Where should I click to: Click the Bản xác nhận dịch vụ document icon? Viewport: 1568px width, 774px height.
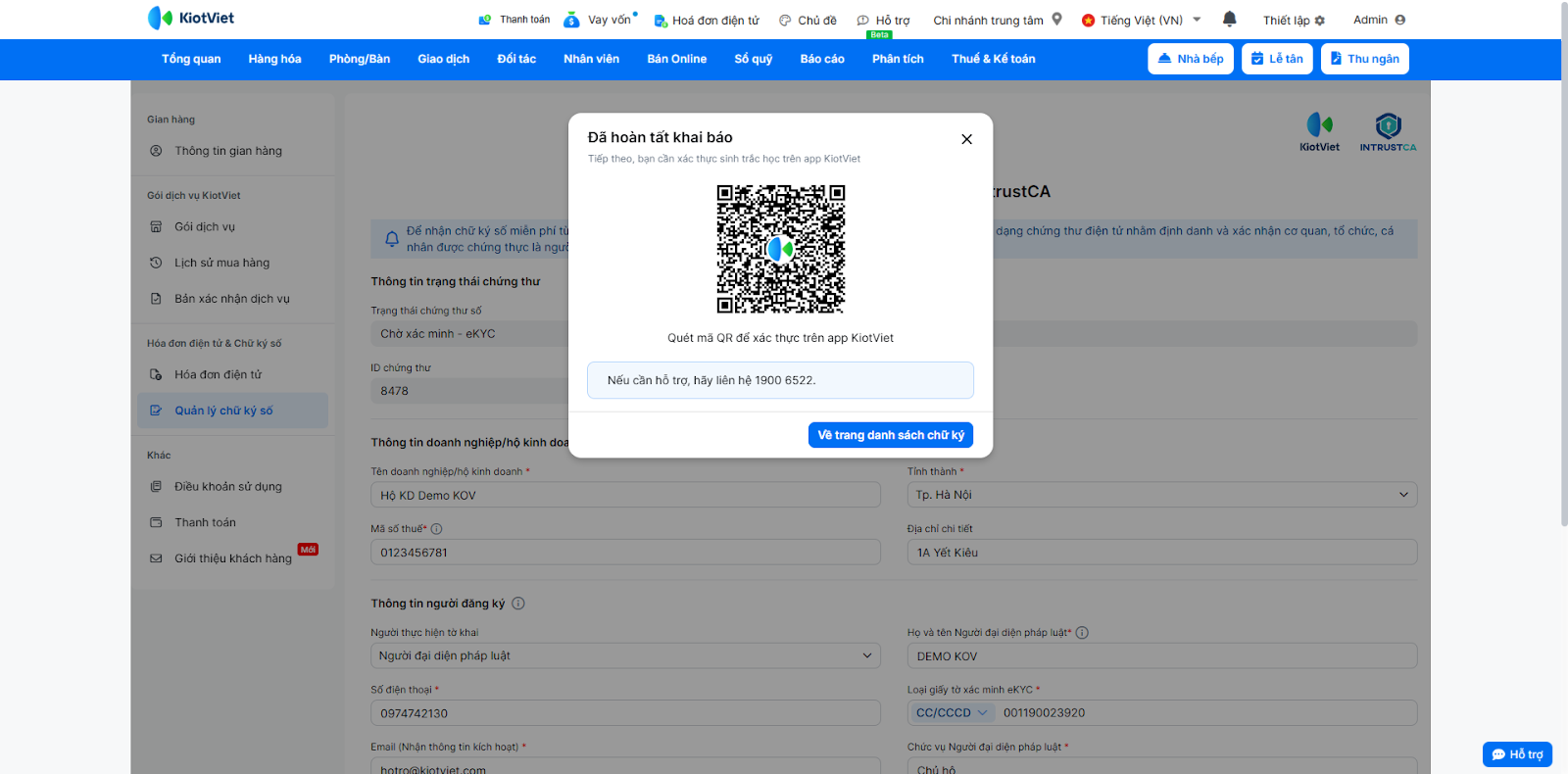tap(156, 299)
